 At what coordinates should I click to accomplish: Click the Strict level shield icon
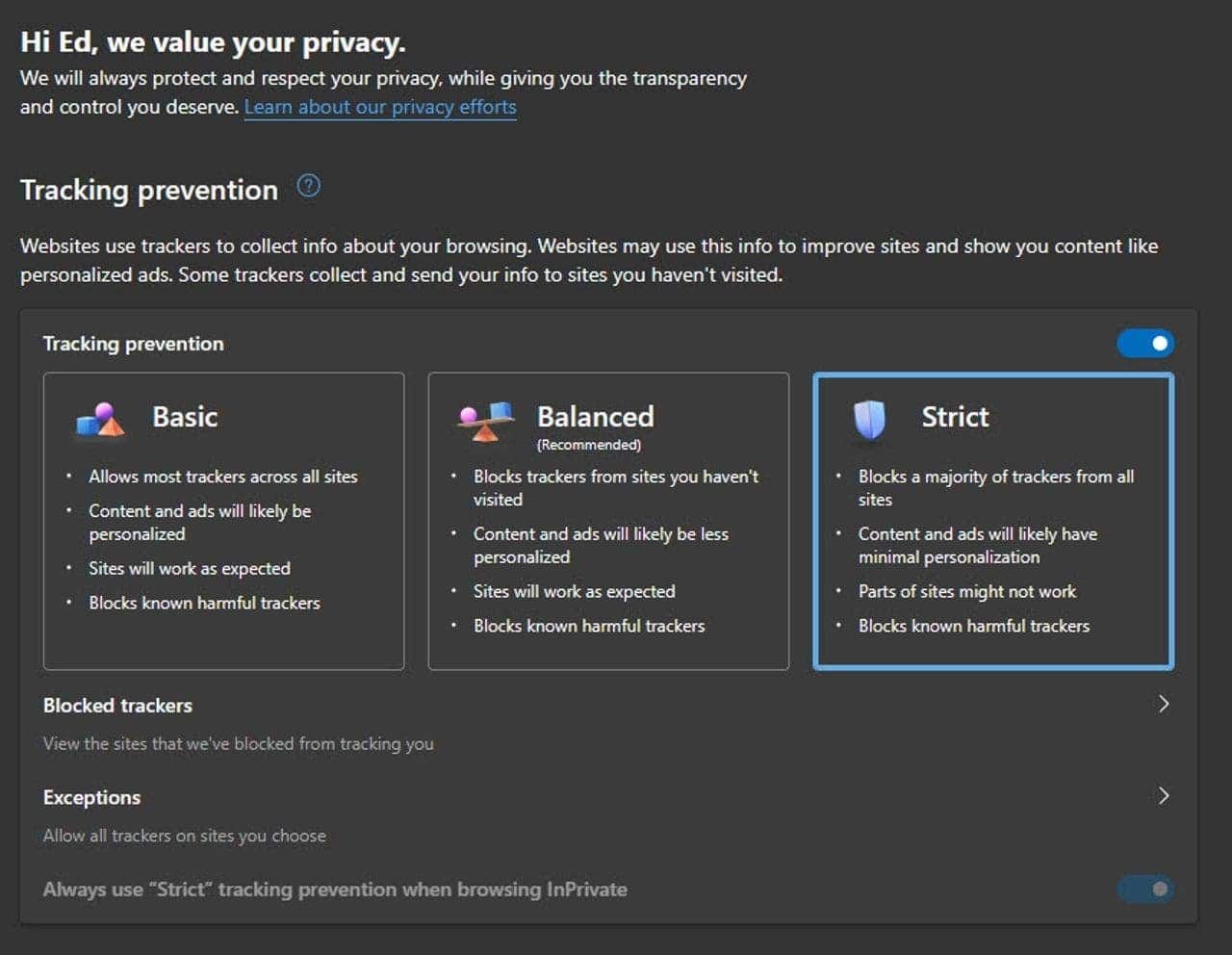point(869,420)
